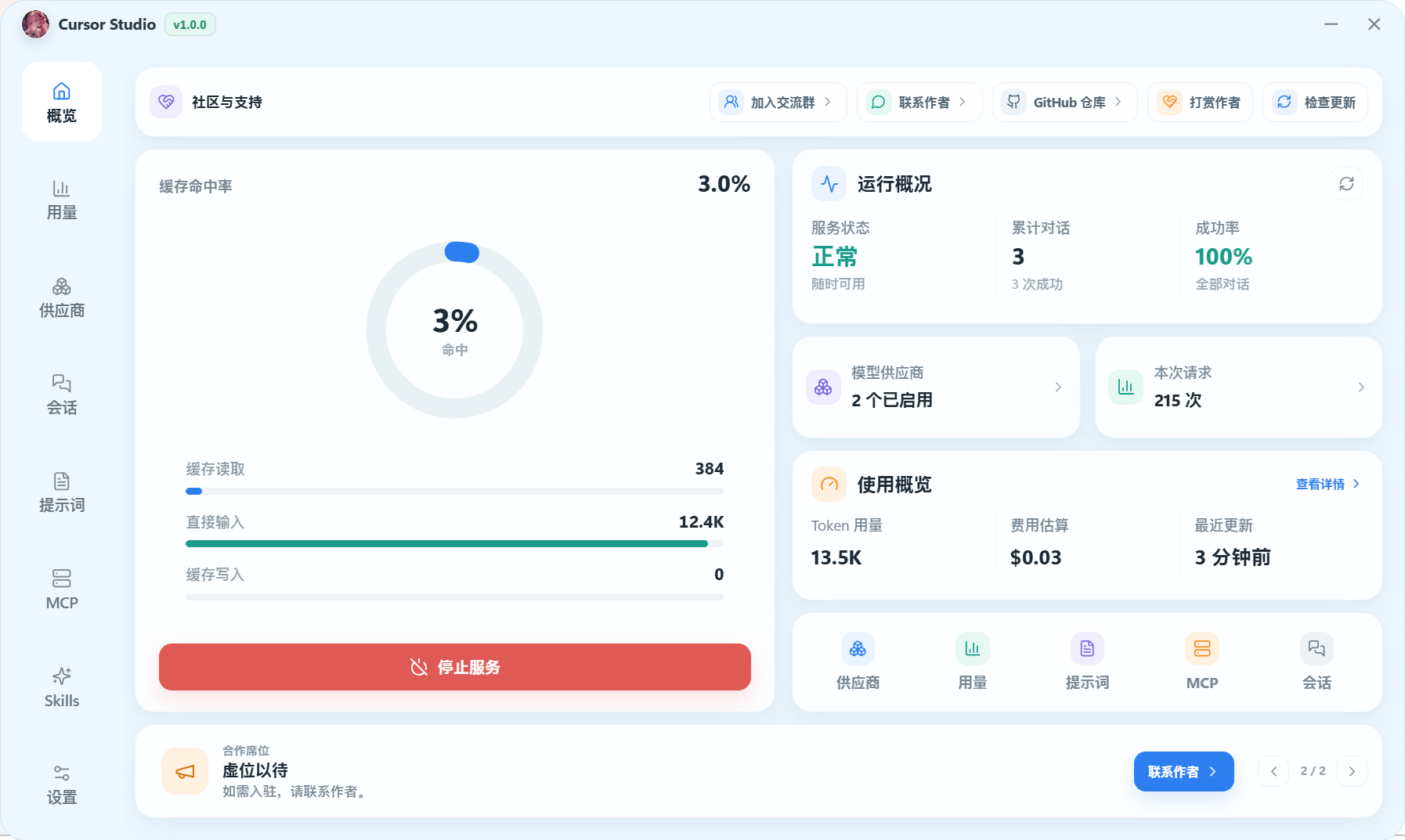1405x840 pixels.
Task: Click the red 停止服务 button
Action: point(455,667)
